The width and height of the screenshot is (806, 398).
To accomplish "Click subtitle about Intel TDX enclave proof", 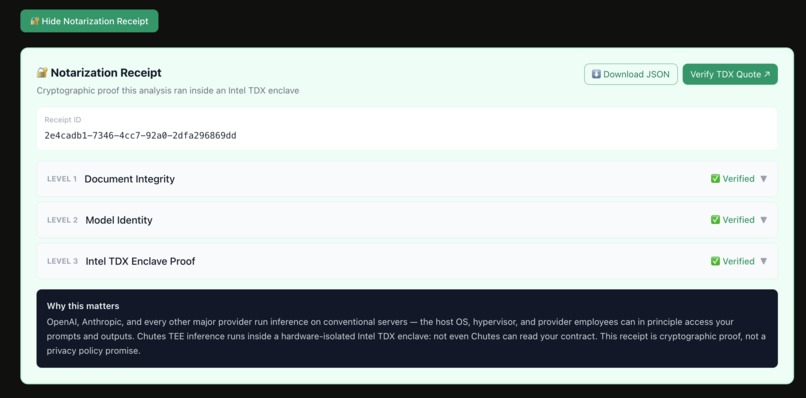I will tap(168, 91).
